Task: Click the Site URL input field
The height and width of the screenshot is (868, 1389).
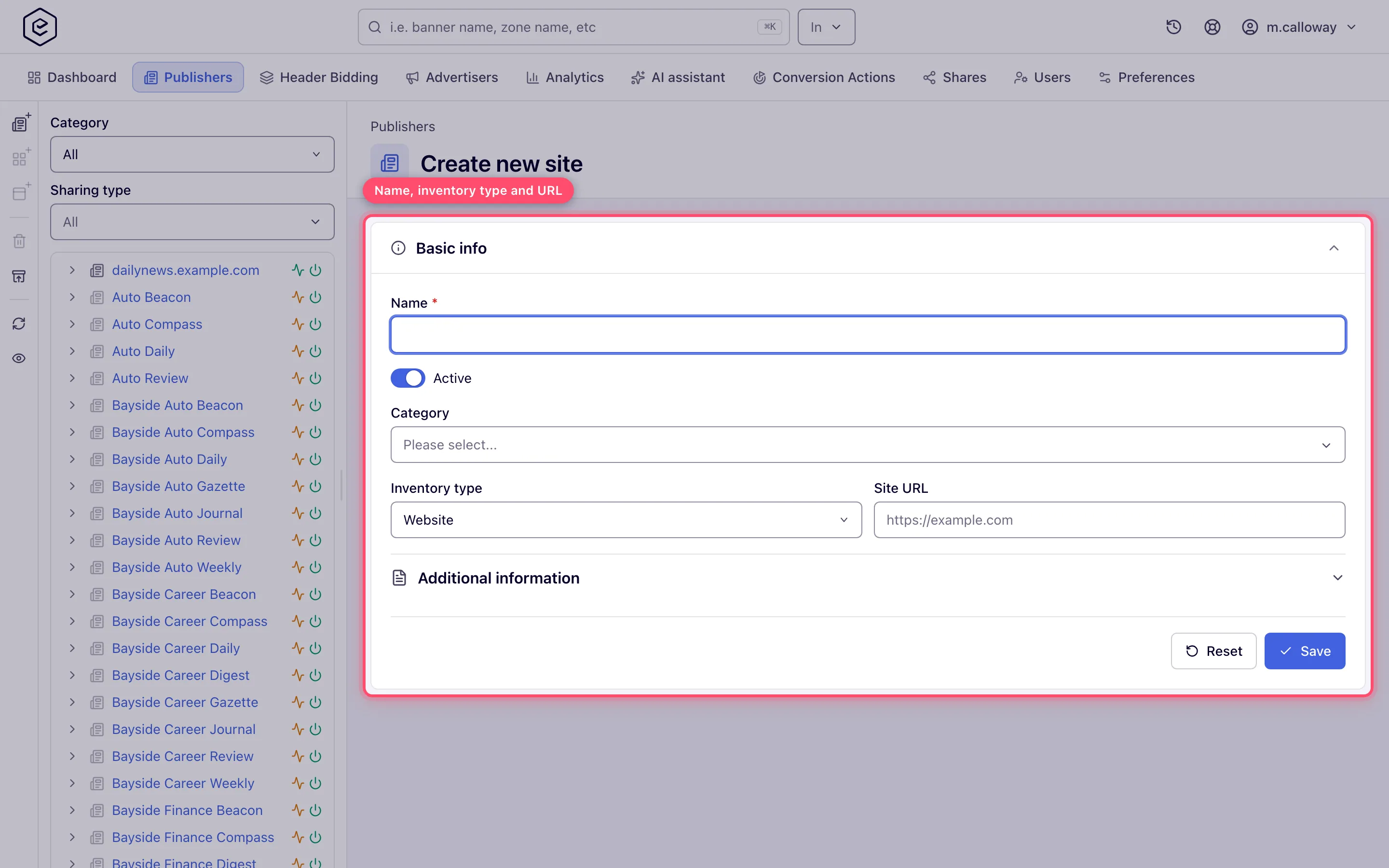Action: [1109, 520]
